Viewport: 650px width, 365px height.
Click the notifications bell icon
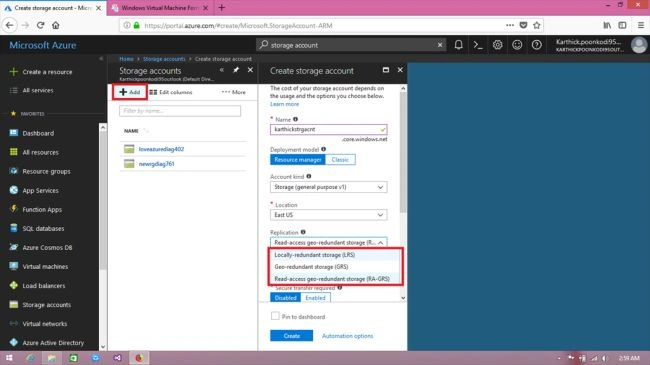click(458, 45)
